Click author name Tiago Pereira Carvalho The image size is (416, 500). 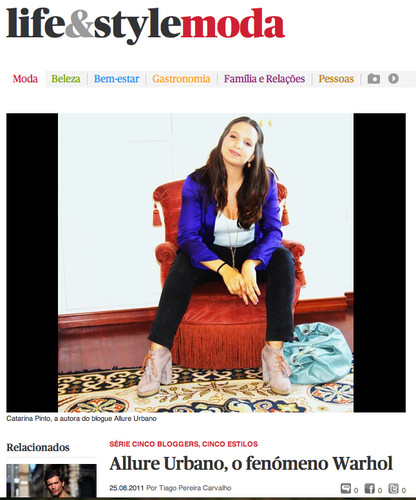195,488
